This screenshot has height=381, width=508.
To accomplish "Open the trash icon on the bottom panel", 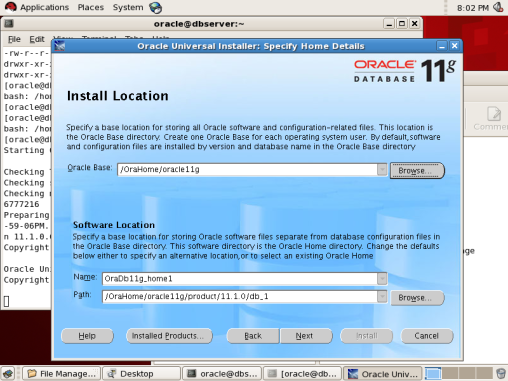I will click(x=501, y=374).
